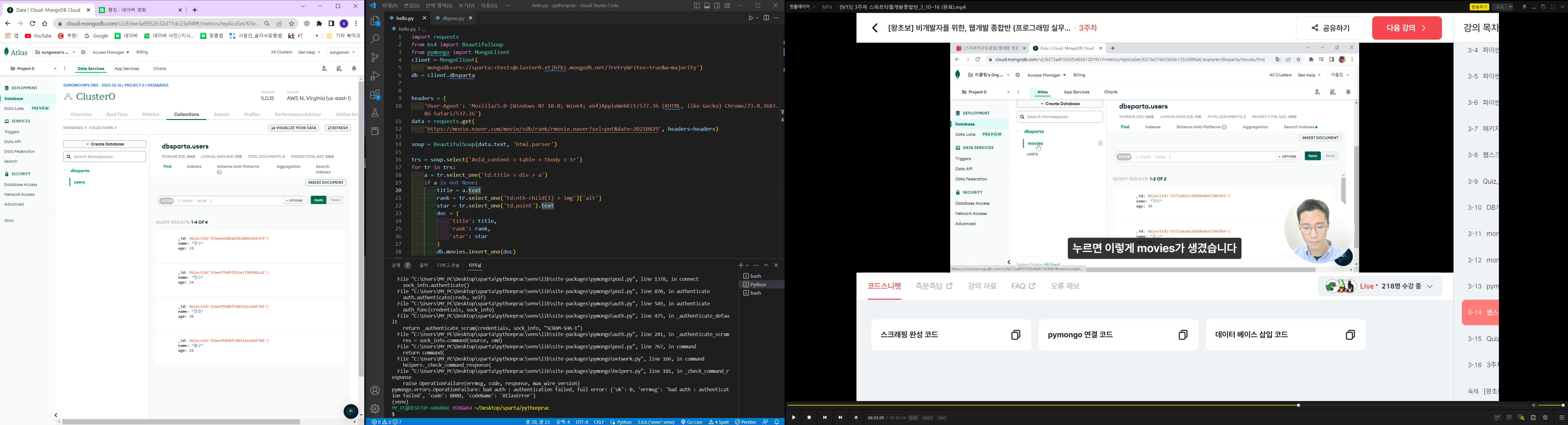The width and height of the screenshot is (1568, 425).
Task: Run Python file with play icon in VS Code
Action: click(751, 18)
